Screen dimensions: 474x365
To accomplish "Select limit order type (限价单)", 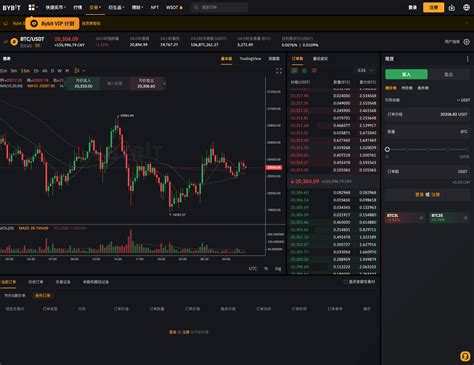I will click(391, 88).
